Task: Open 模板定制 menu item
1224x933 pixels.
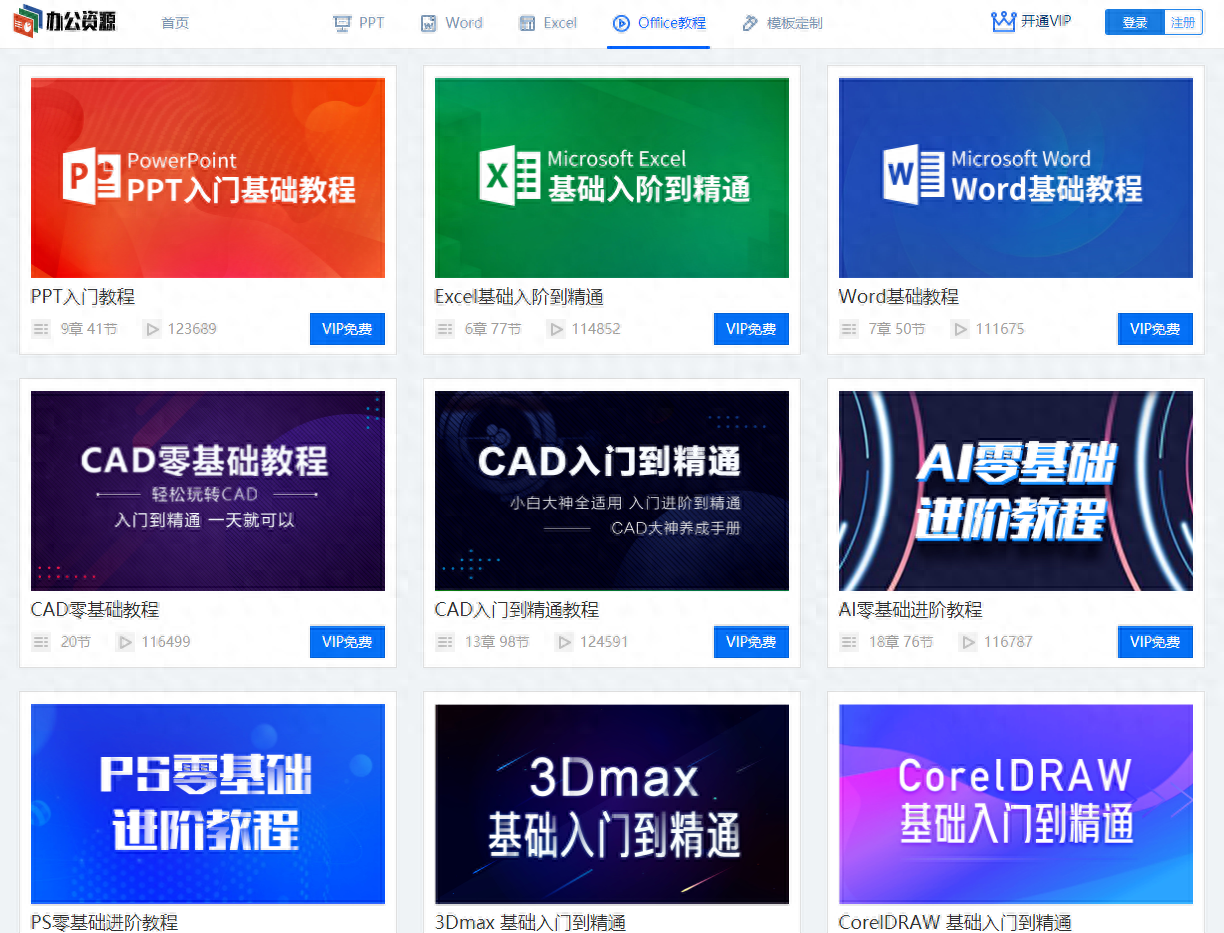Action: [x=795, y=23]
